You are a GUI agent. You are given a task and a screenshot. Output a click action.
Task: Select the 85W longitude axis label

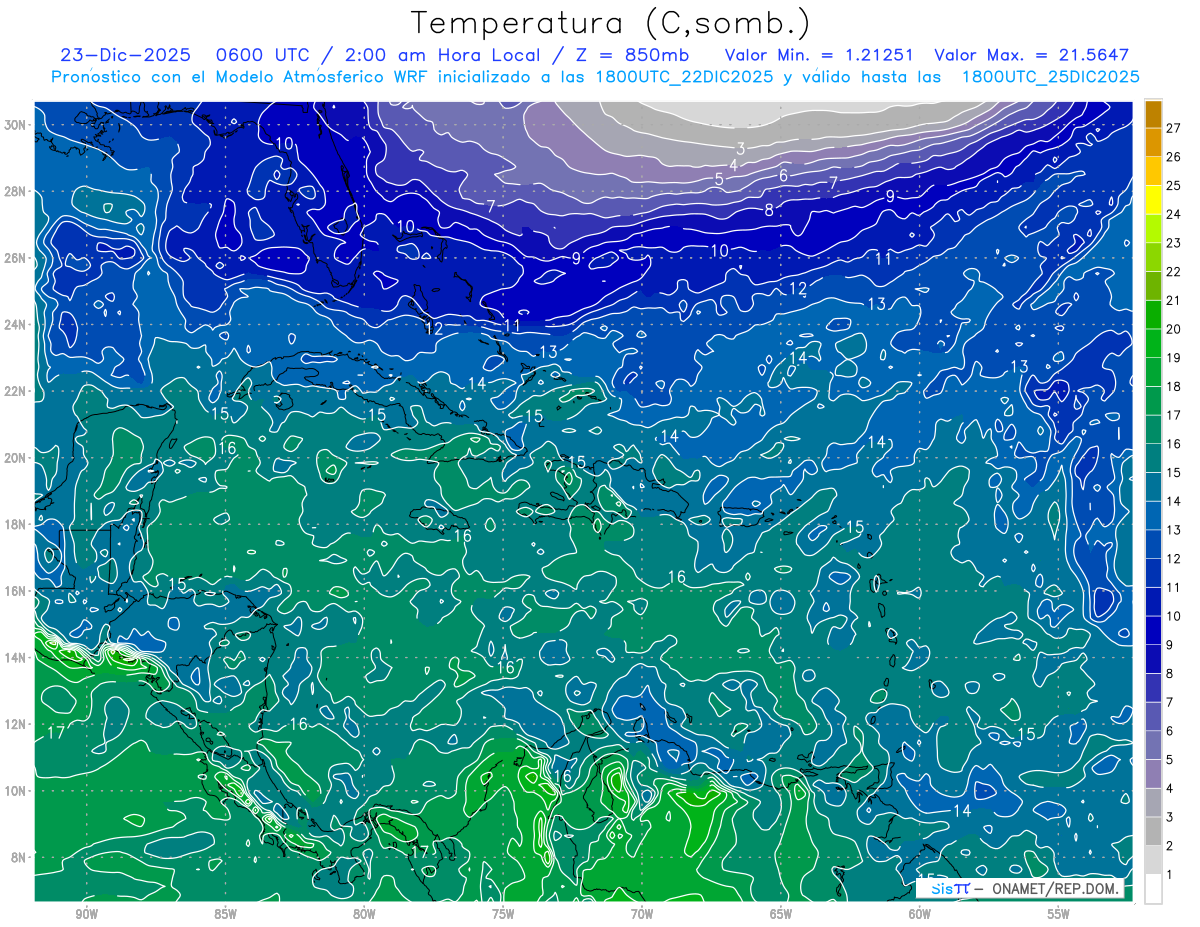point(225,914)
